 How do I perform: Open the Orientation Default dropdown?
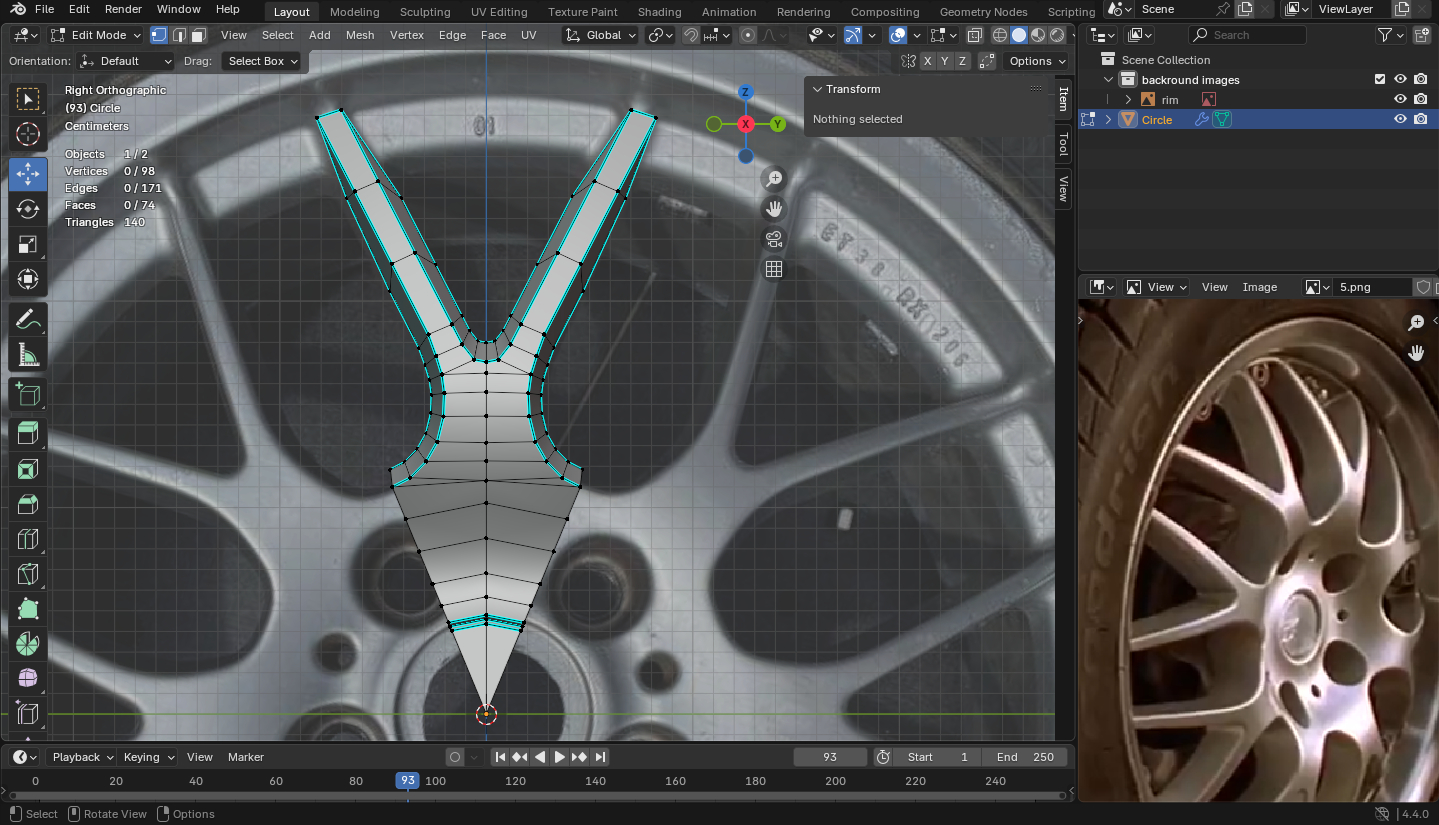tap(127, 61)
